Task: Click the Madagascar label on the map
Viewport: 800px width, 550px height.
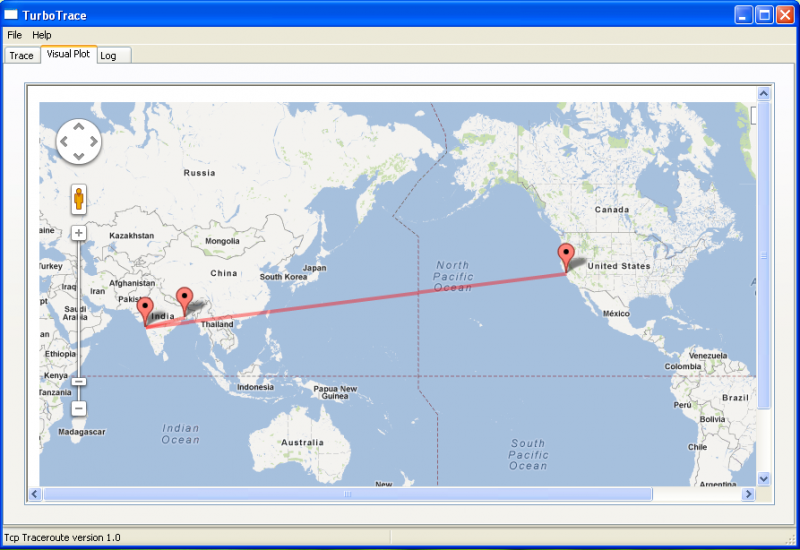Action: point(82,432)
